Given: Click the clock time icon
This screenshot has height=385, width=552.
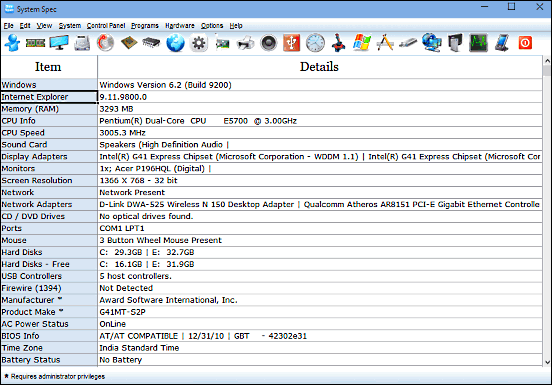Looking at the screenshot, I should point(315,43).
